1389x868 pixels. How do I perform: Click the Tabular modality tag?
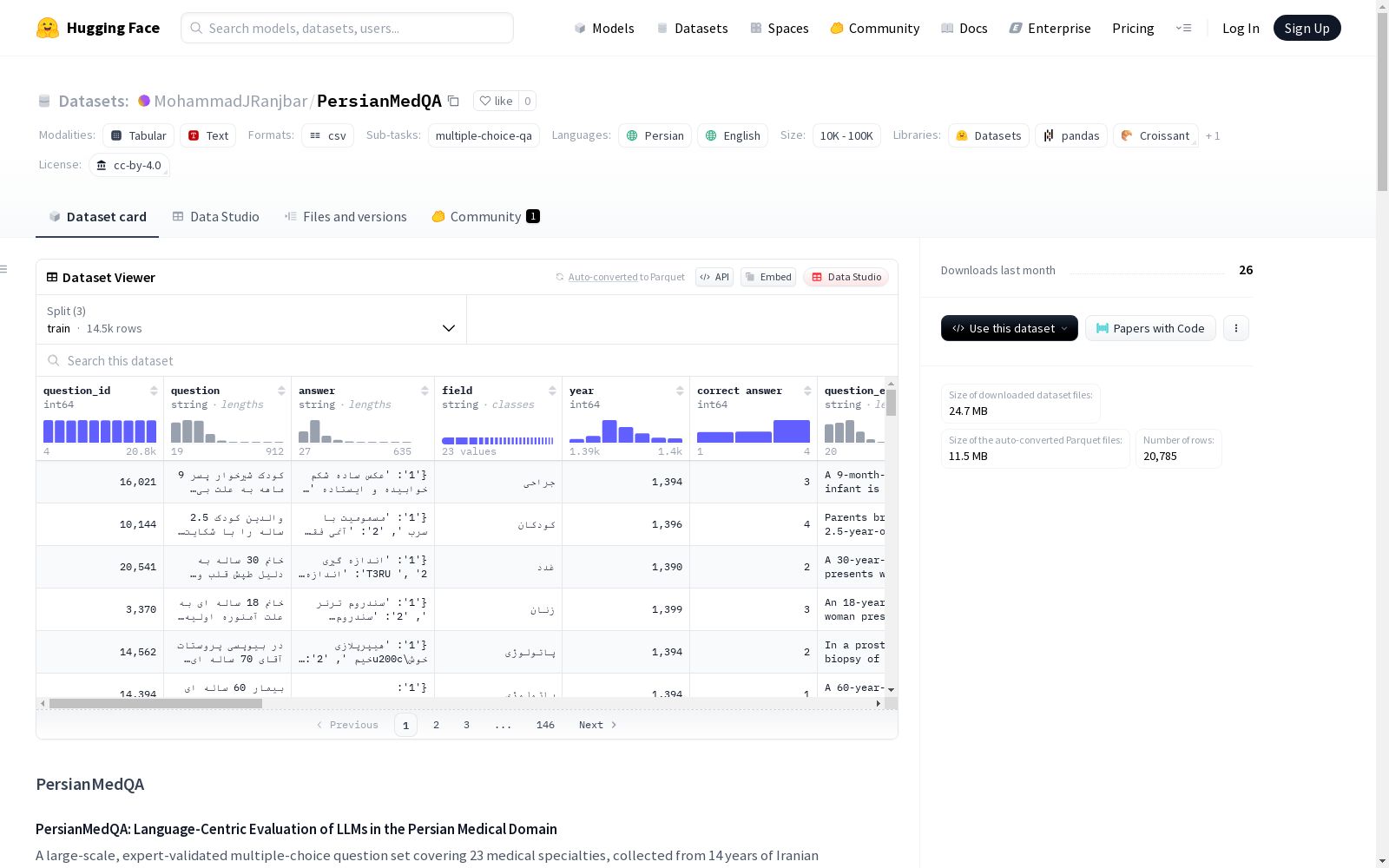click(139, 135)
